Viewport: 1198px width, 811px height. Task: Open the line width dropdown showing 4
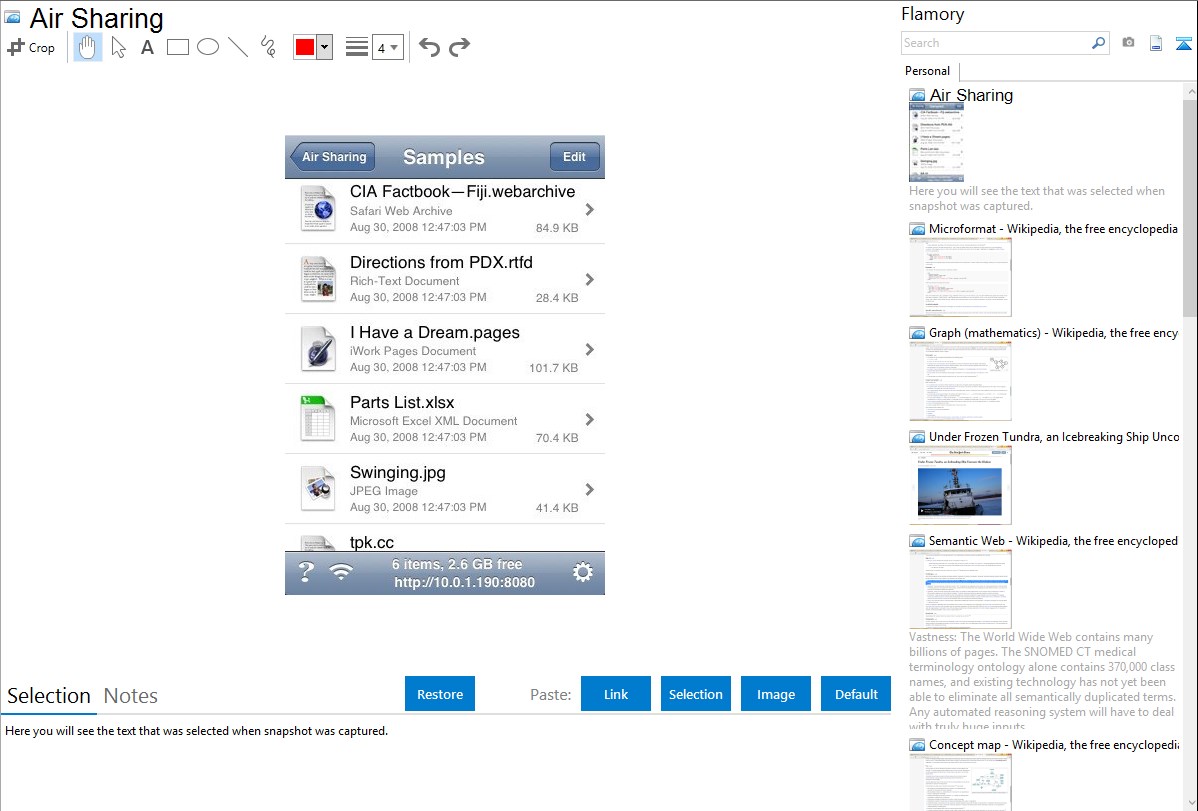pyautogui.click(x=388, y=47)
